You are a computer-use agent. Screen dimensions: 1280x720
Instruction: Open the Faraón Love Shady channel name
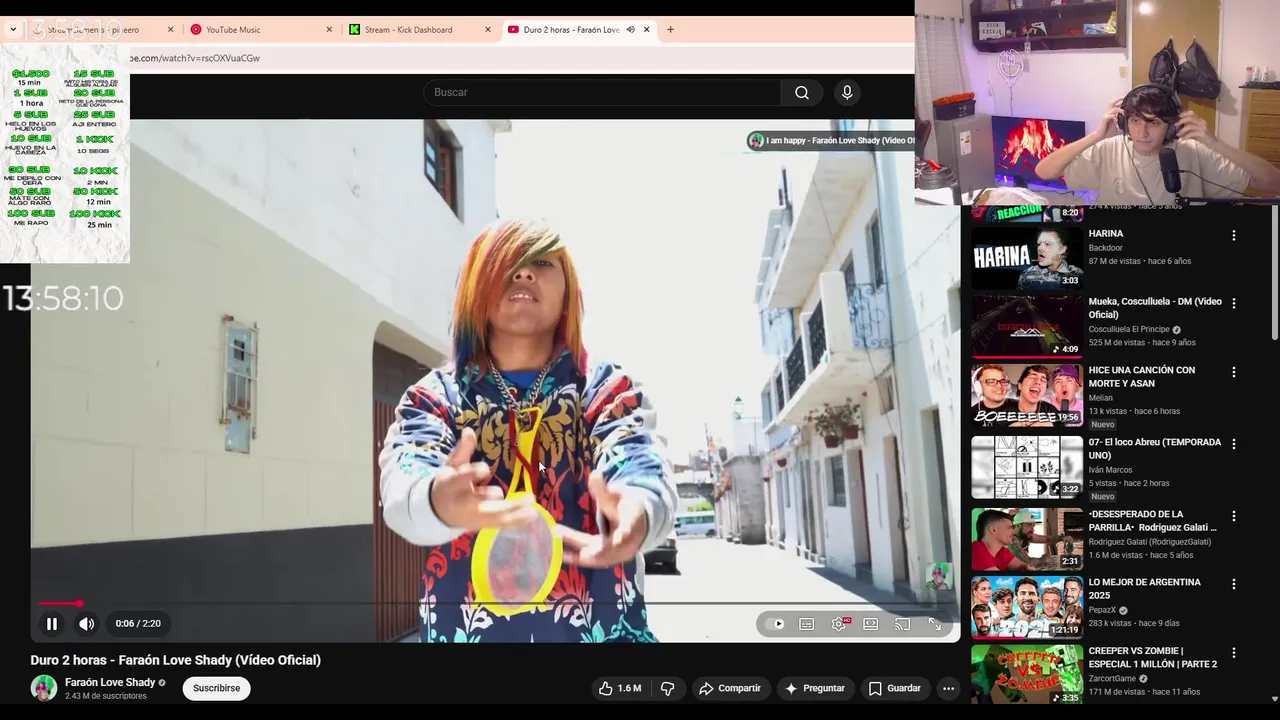(x=110, y=683)
